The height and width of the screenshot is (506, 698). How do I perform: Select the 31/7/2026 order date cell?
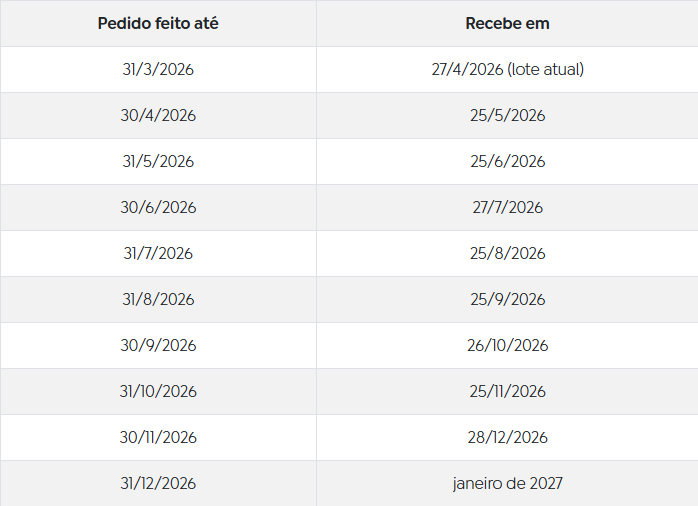click(158, 253)
